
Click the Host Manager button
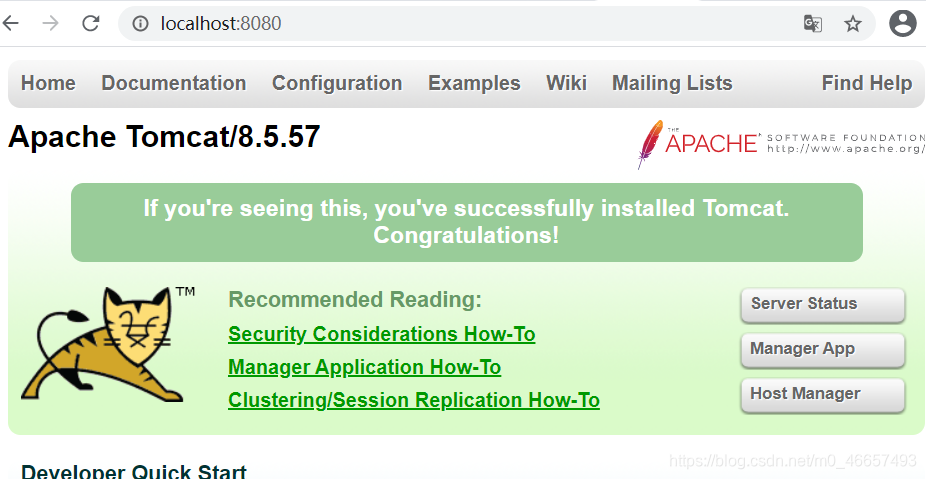coord(823,395)
